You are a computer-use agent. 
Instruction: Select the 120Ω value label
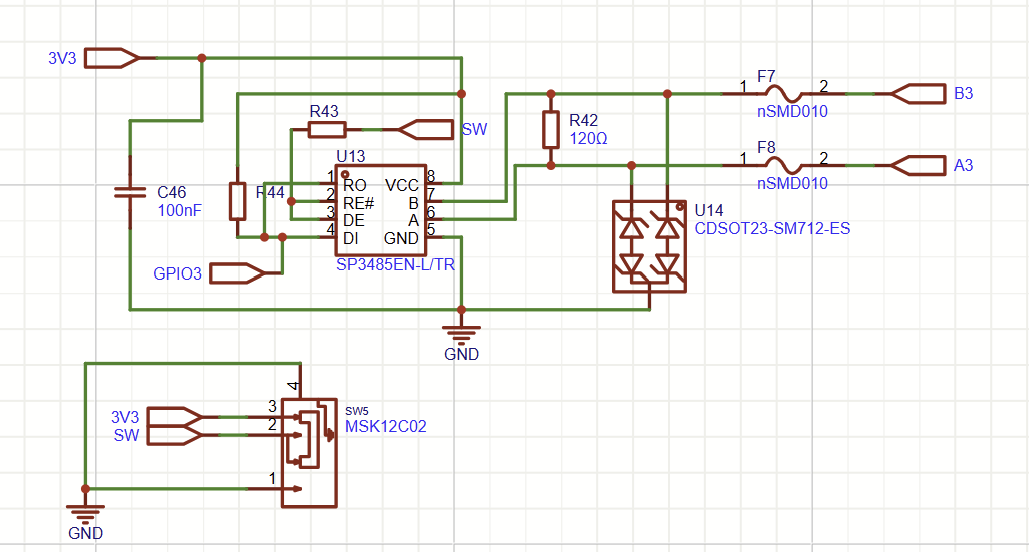588,138
